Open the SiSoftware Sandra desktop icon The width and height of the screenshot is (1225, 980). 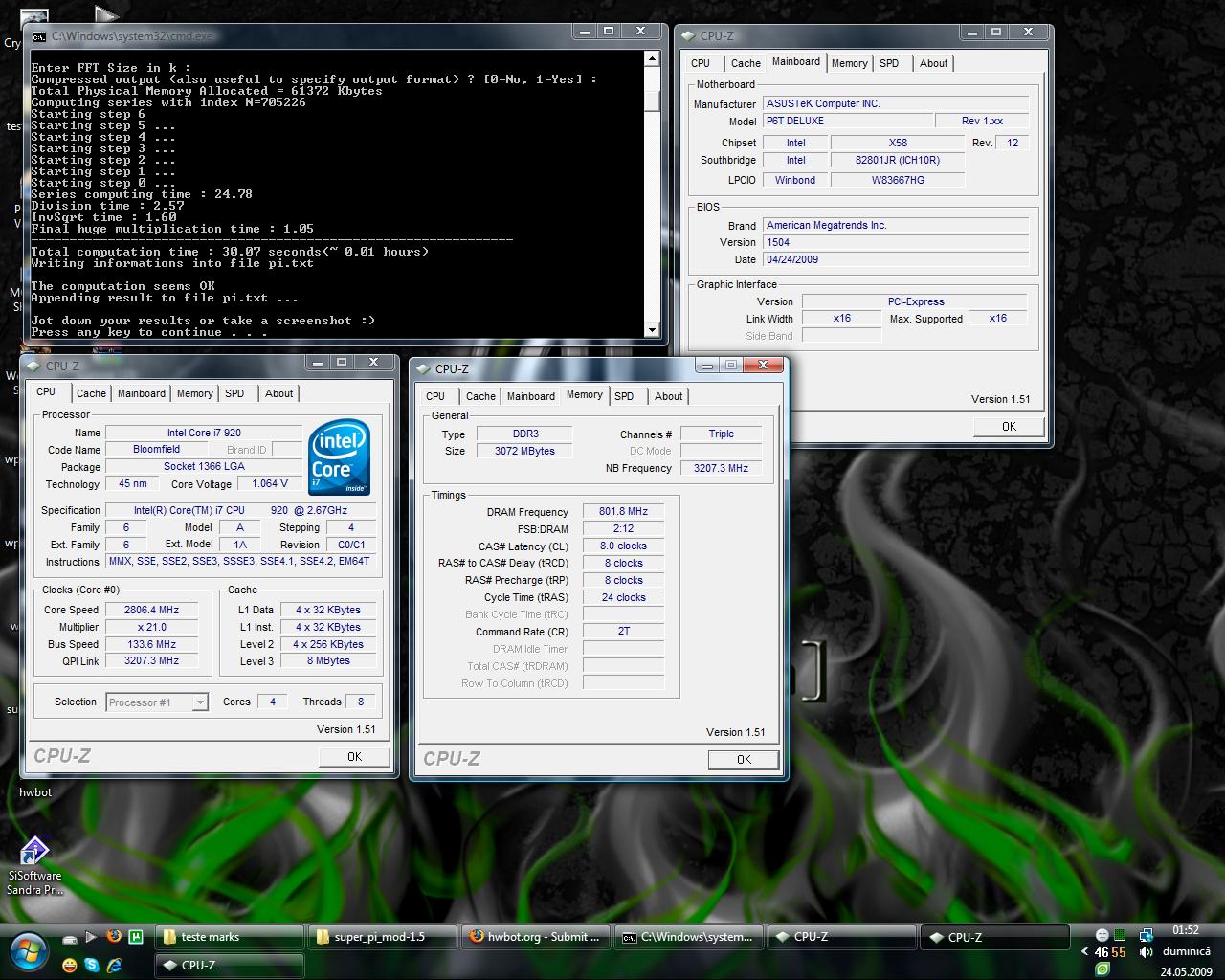pos(34,866)
